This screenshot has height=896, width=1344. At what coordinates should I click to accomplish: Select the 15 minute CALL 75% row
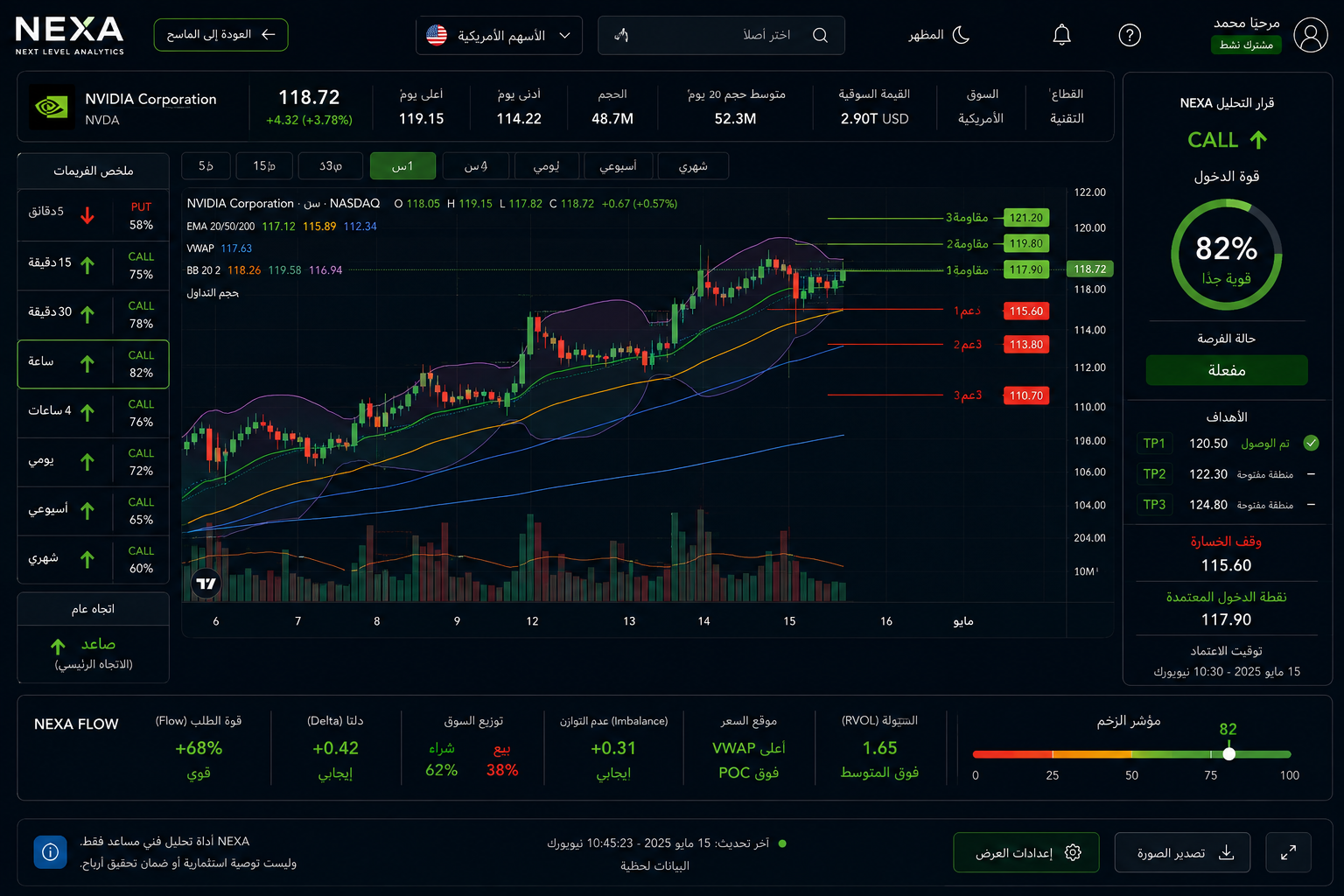click(x=93, y=265)
